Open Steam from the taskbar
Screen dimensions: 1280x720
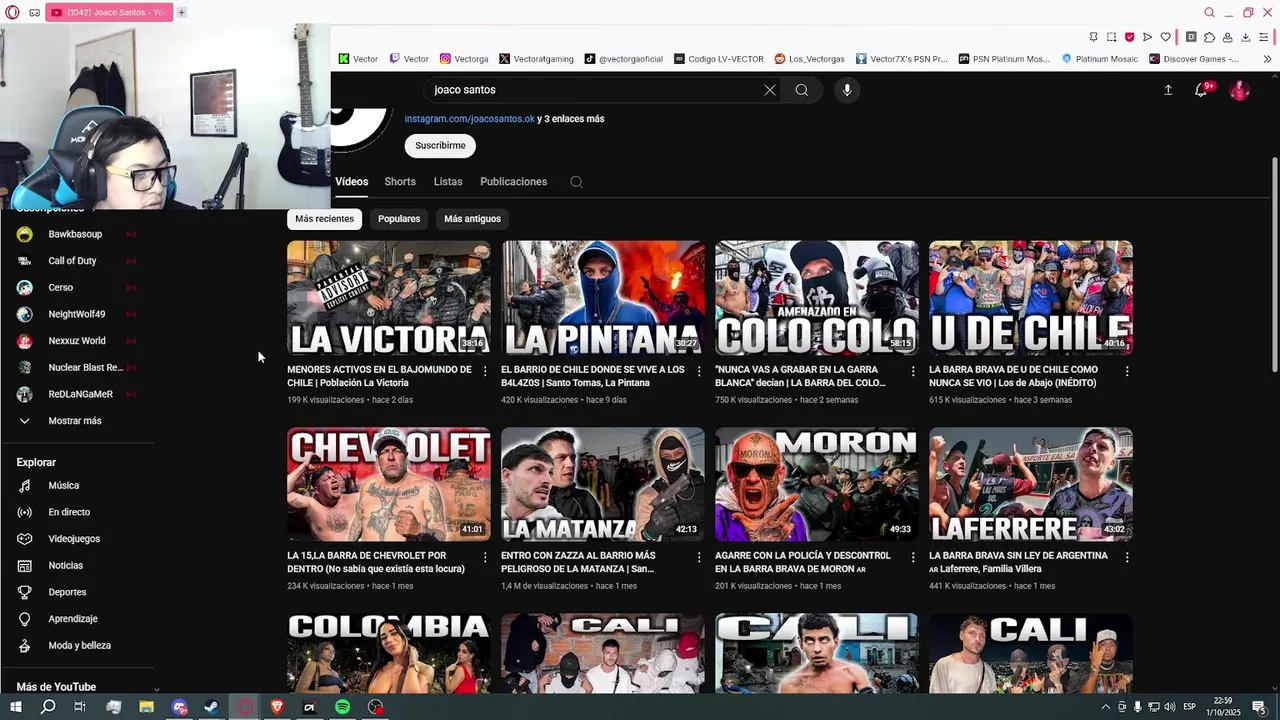coord(212,707)
